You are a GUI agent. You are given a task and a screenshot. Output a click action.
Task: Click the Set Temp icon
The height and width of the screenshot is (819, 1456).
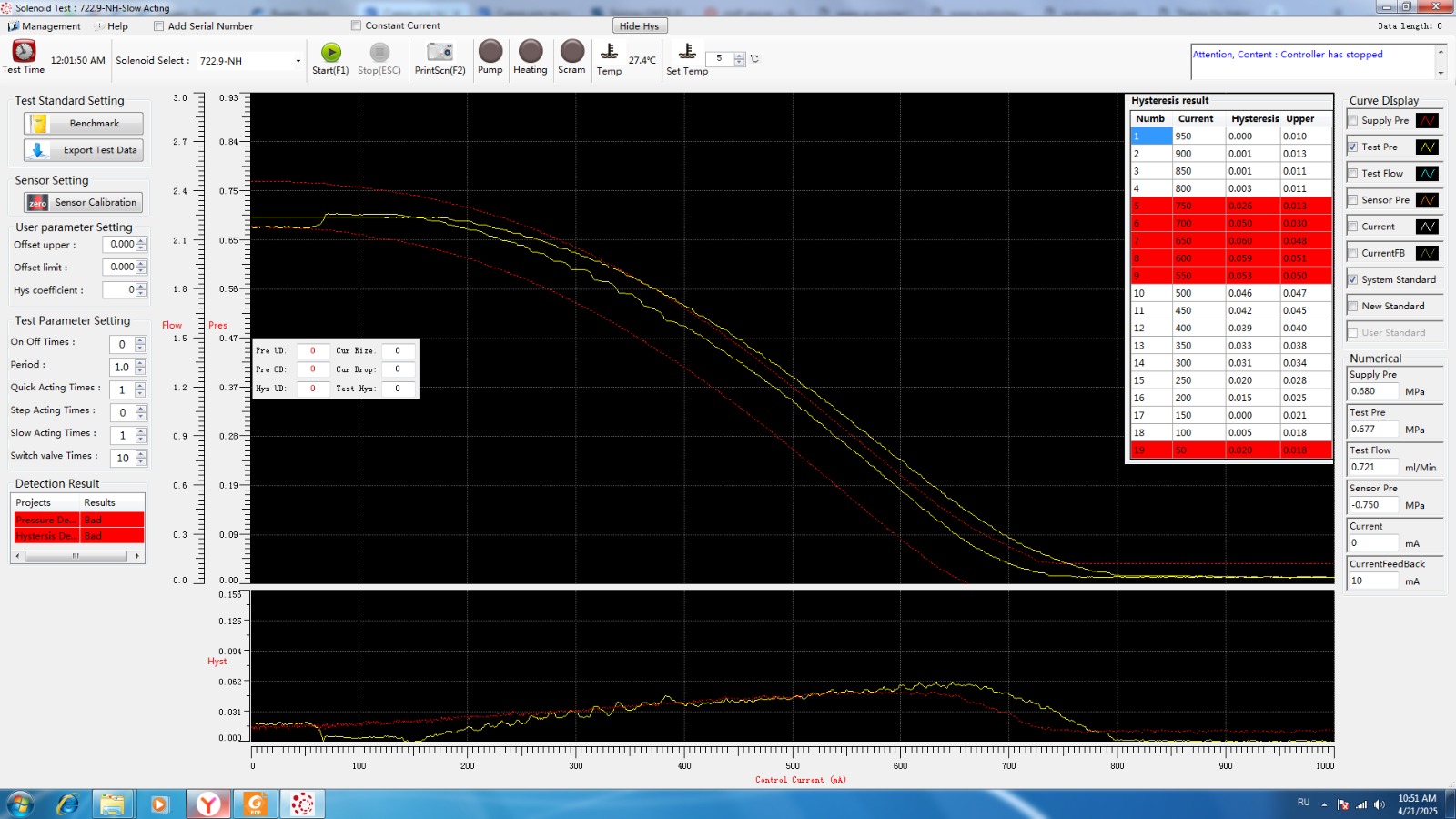[687, 52]
